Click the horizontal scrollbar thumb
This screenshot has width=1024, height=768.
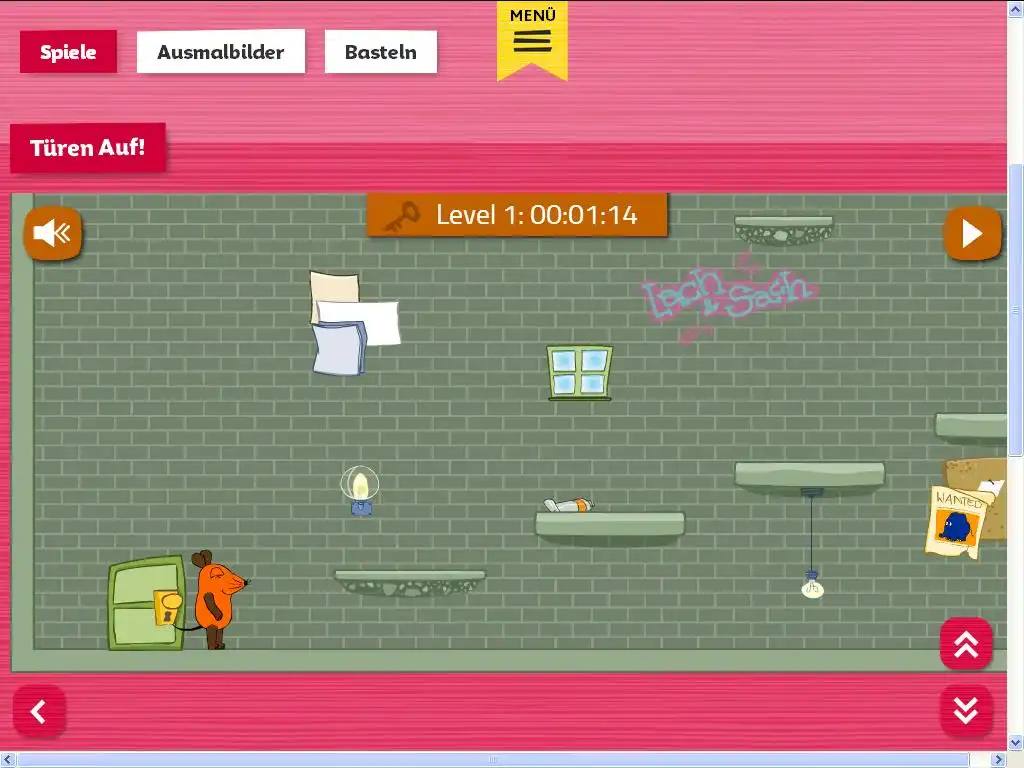click(x=493, y=760)
